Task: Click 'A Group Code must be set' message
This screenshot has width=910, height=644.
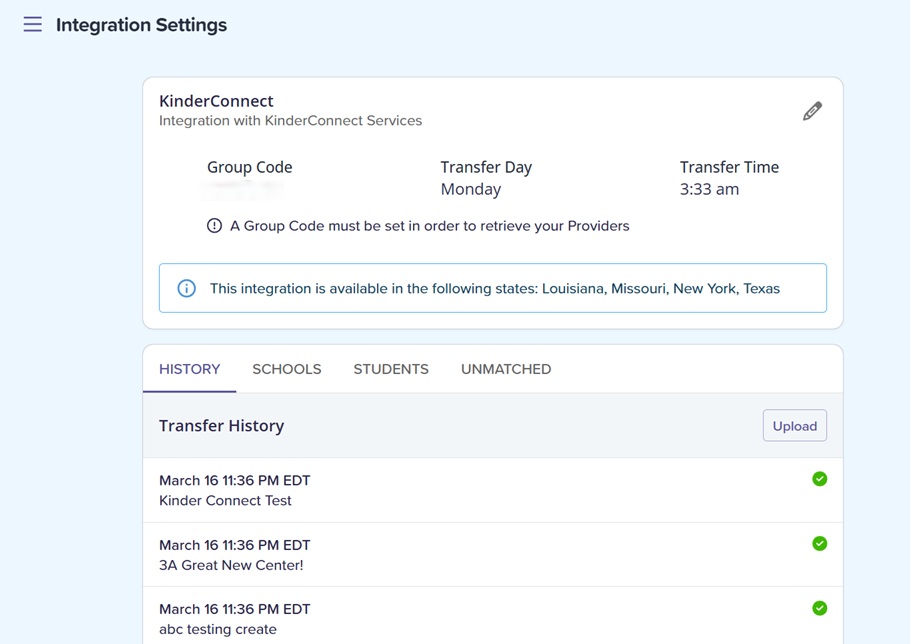Action: pos(429,226)
